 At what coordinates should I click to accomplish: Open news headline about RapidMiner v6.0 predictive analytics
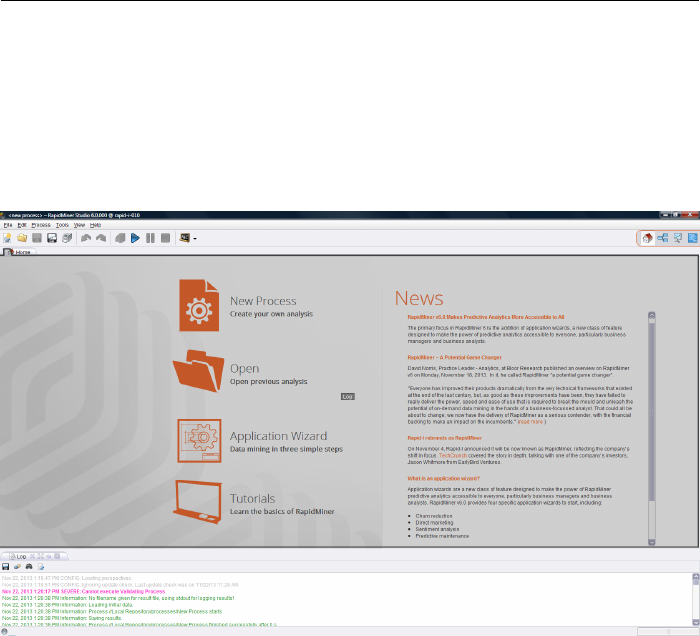(486, 317)
